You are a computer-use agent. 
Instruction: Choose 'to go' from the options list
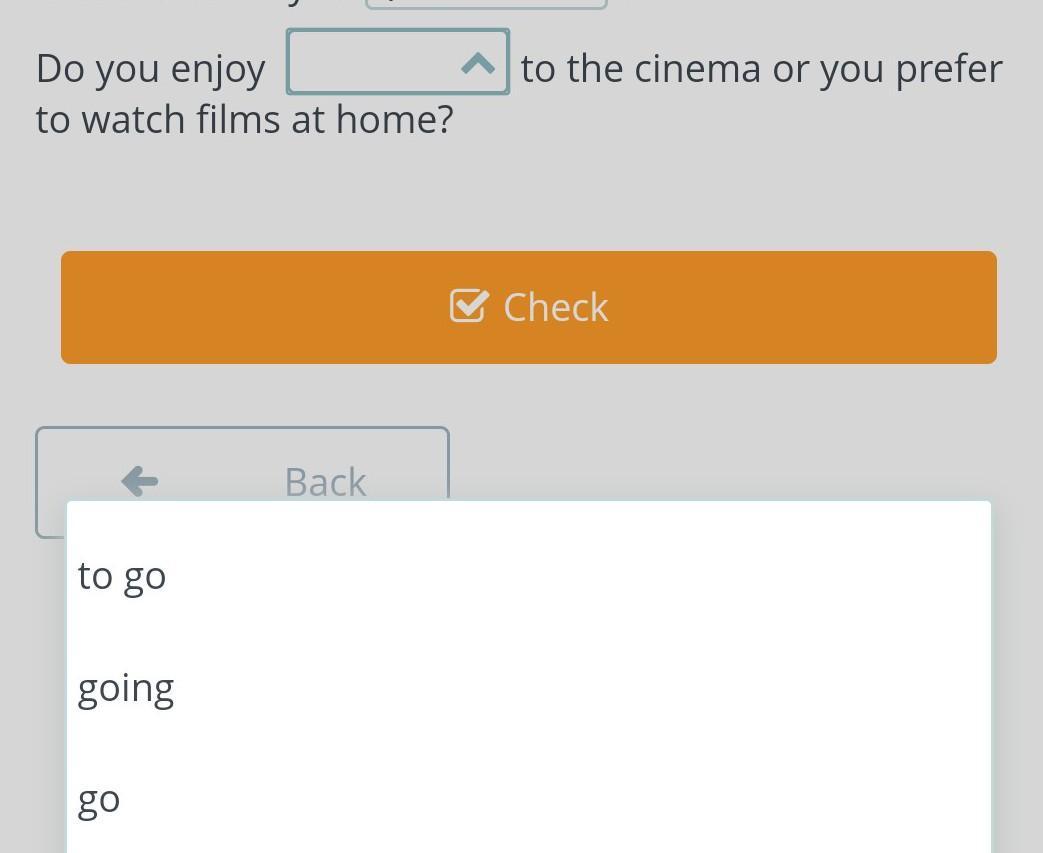pos(122,576)
